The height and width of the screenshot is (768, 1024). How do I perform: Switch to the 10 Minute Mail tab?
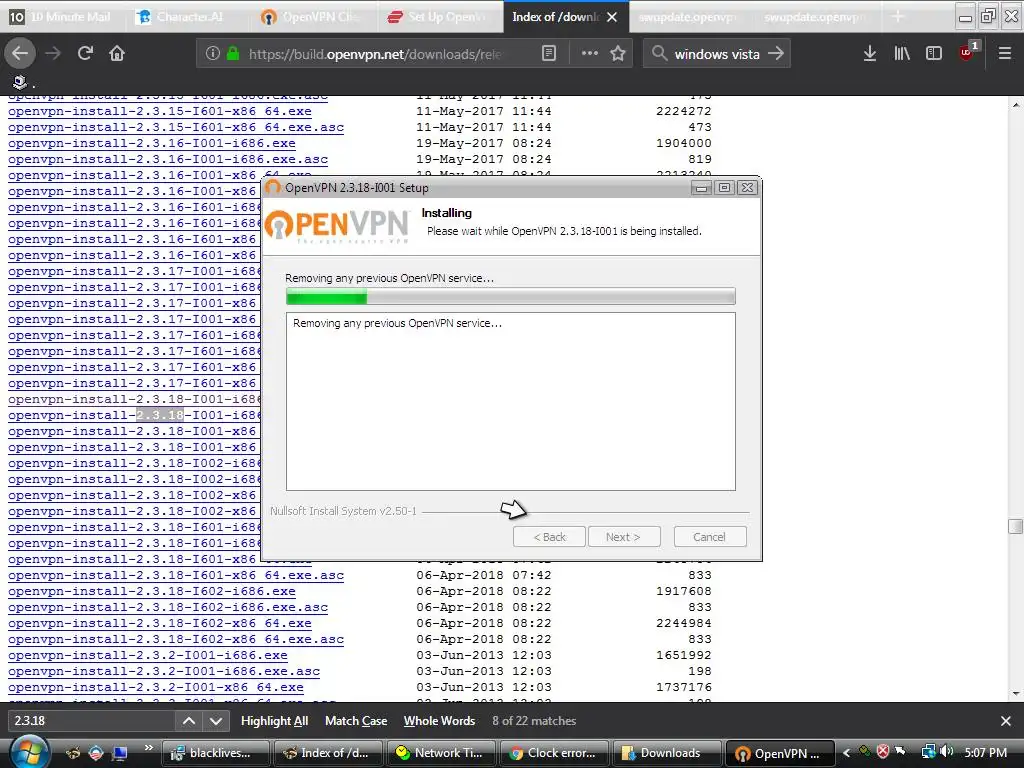pyautogui.click(x=61, y=17)
